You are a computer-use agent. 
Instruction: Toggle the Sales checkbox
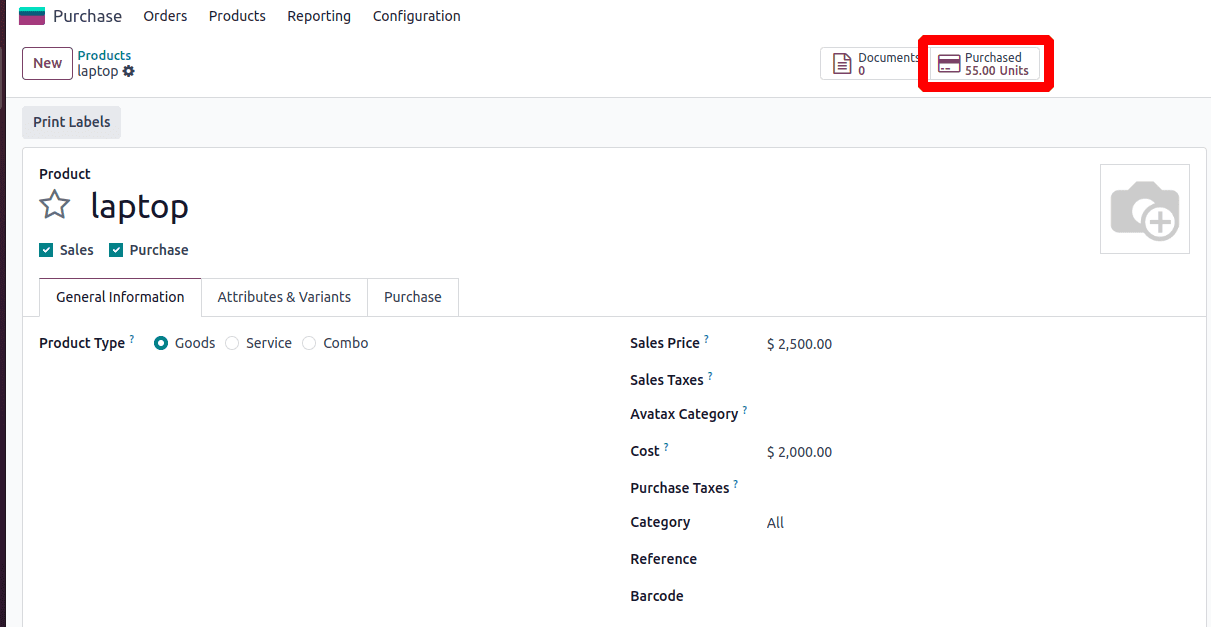click(46, 250)
